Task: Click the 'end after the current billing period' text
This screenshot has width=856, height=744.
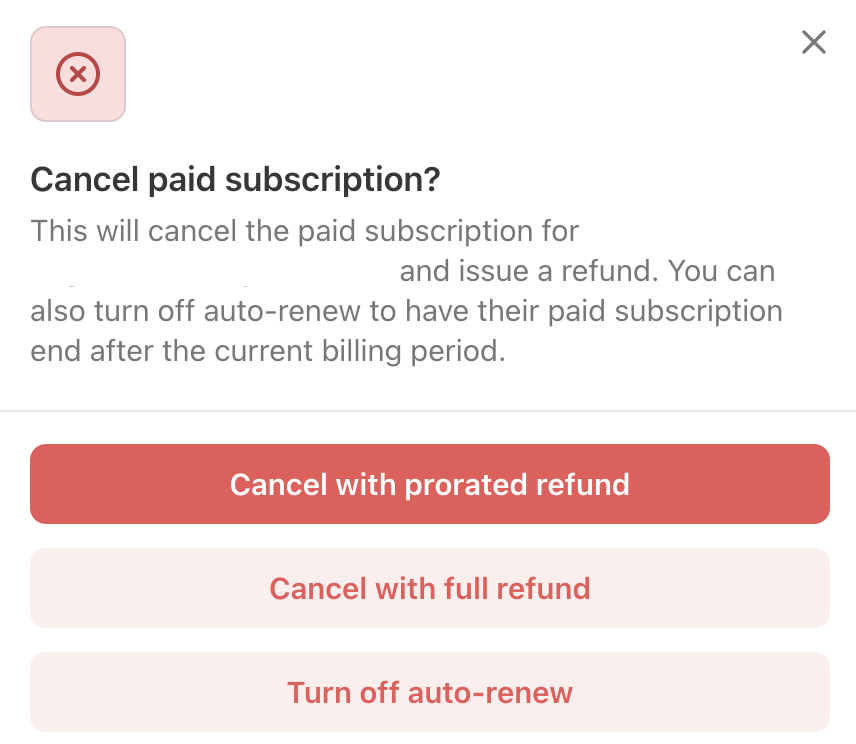Action: 268,350
